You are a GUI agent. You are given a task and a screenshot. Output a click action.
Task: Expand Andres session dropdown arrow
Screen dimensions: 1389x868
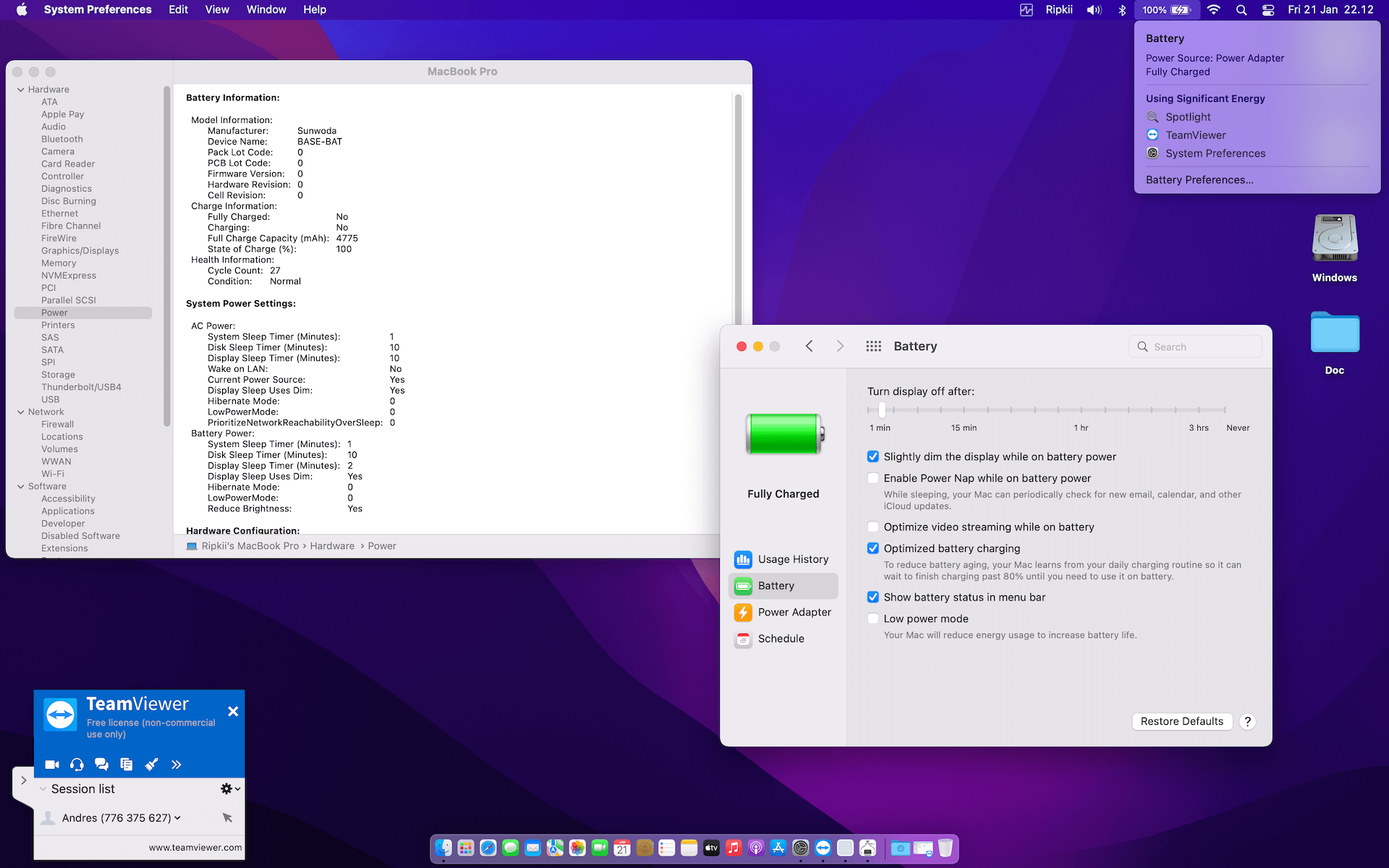[x=178, y=818]
